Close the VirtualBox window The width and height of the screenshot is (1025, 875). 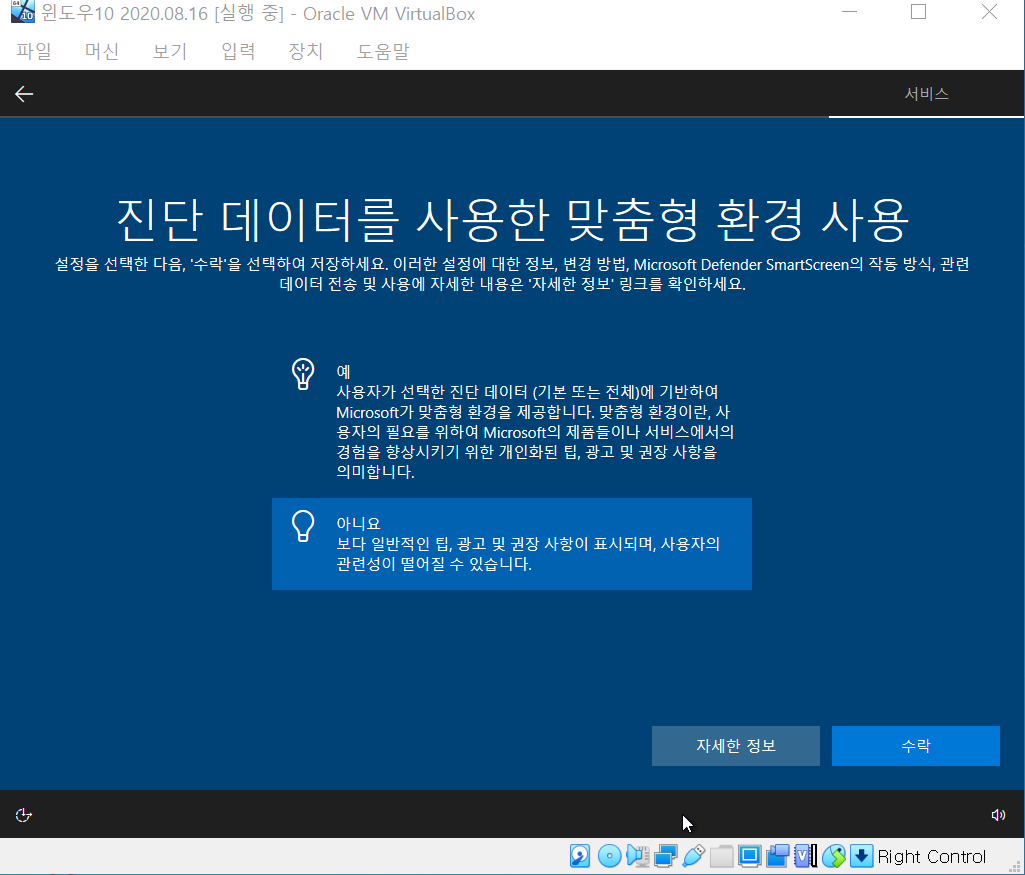point(989,12)
